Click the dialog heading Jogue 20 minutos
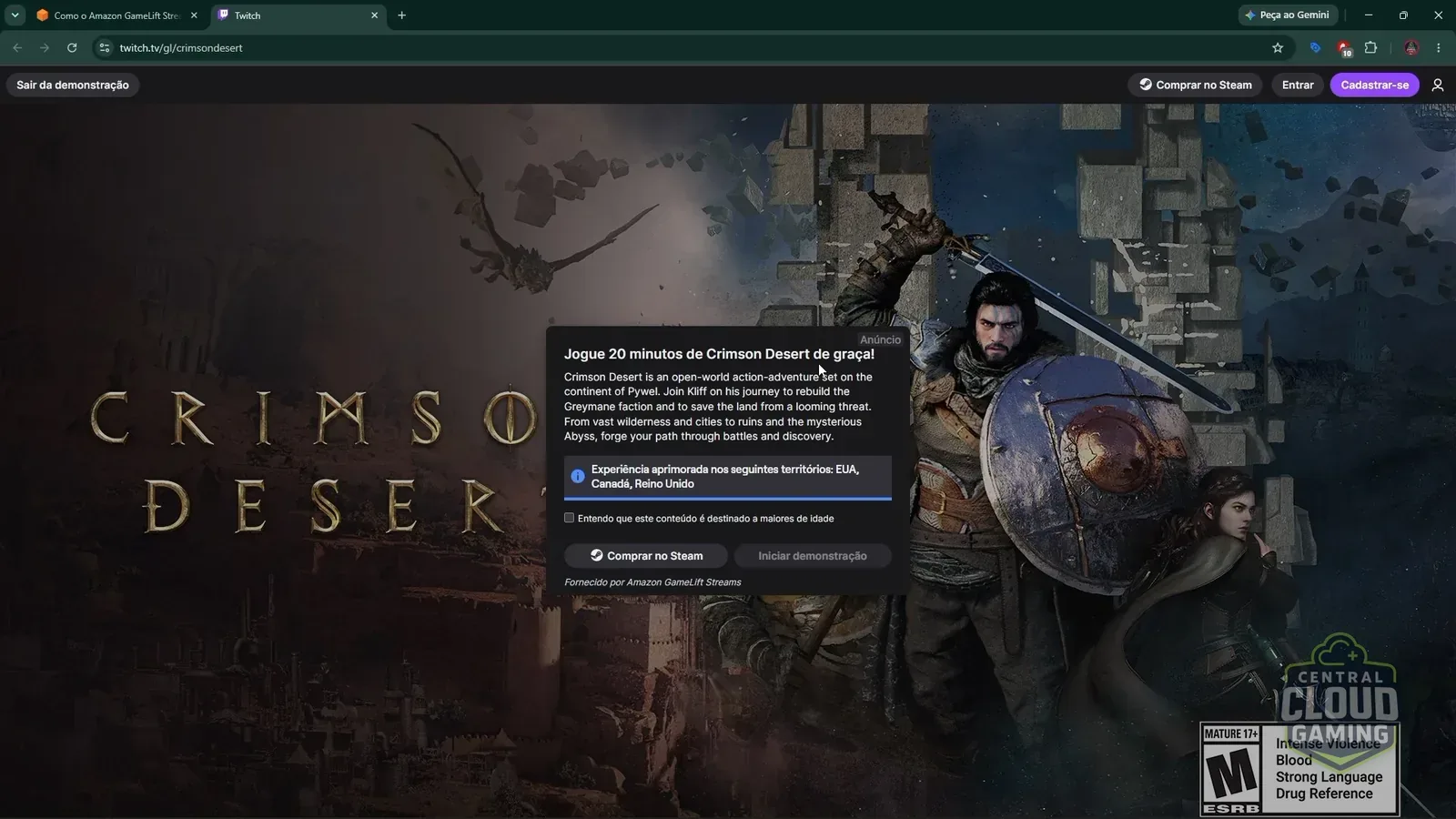The height and width of the screenshot is (819, 1456). 719,354
